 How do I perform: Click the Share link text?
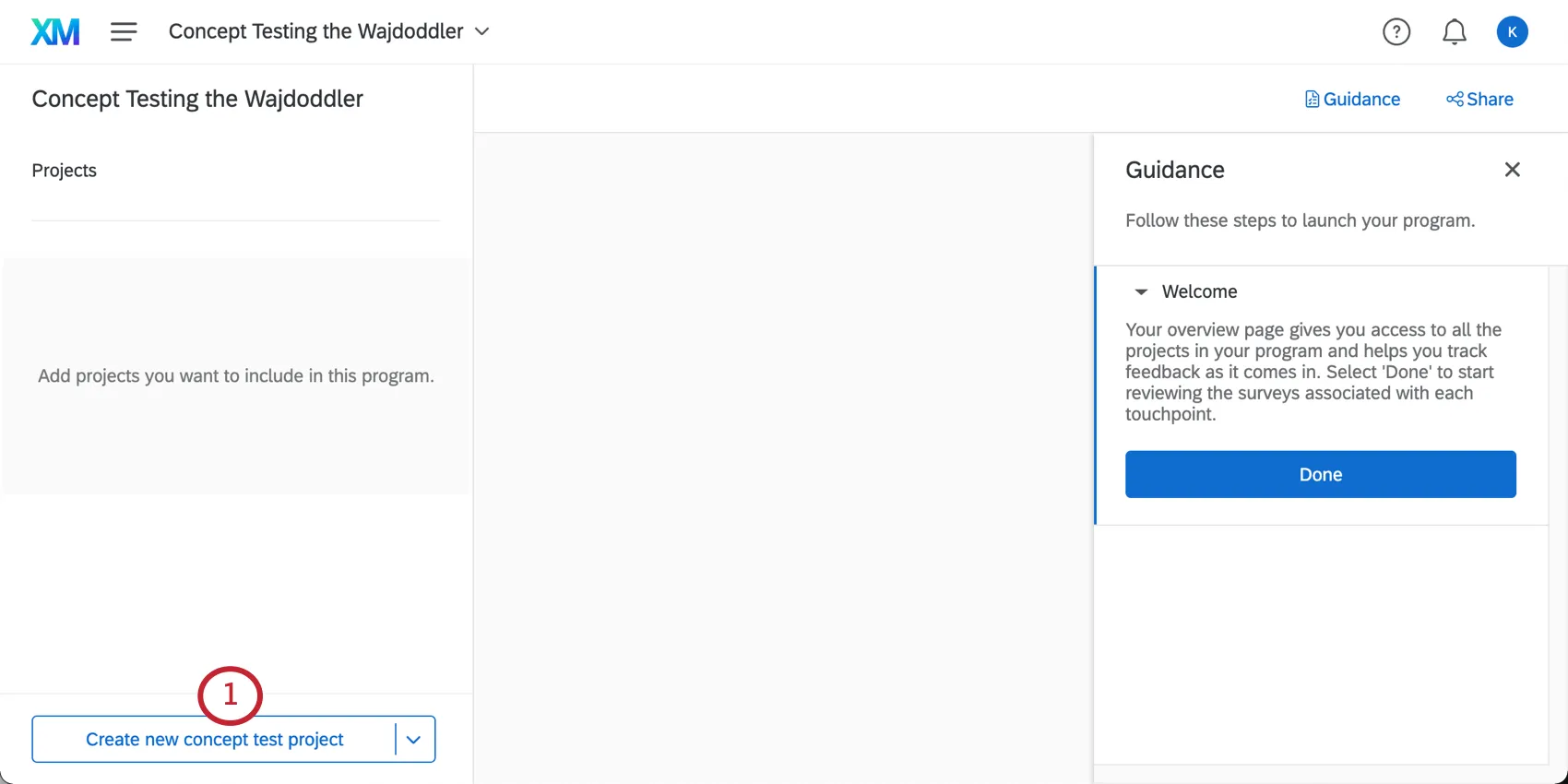[1490, 100]
